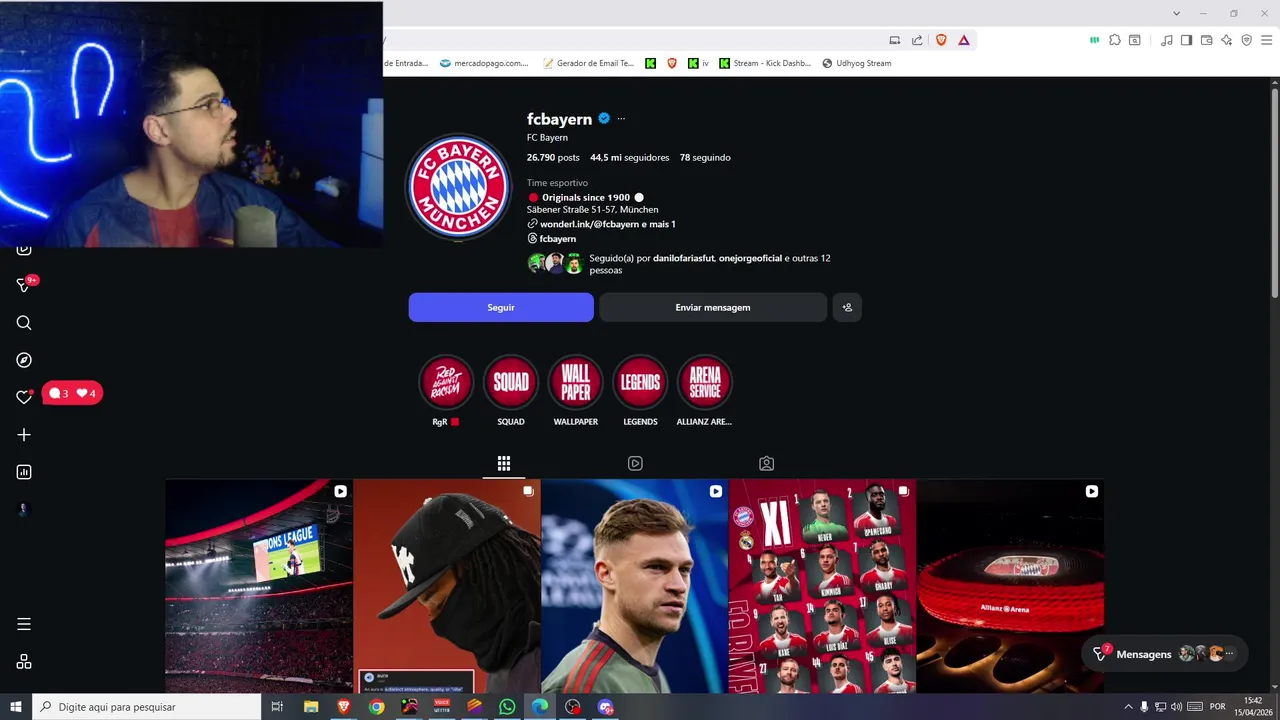Open the fcbayern Threads link
This screenshot has width=1280, height=720.
[558, 239]
